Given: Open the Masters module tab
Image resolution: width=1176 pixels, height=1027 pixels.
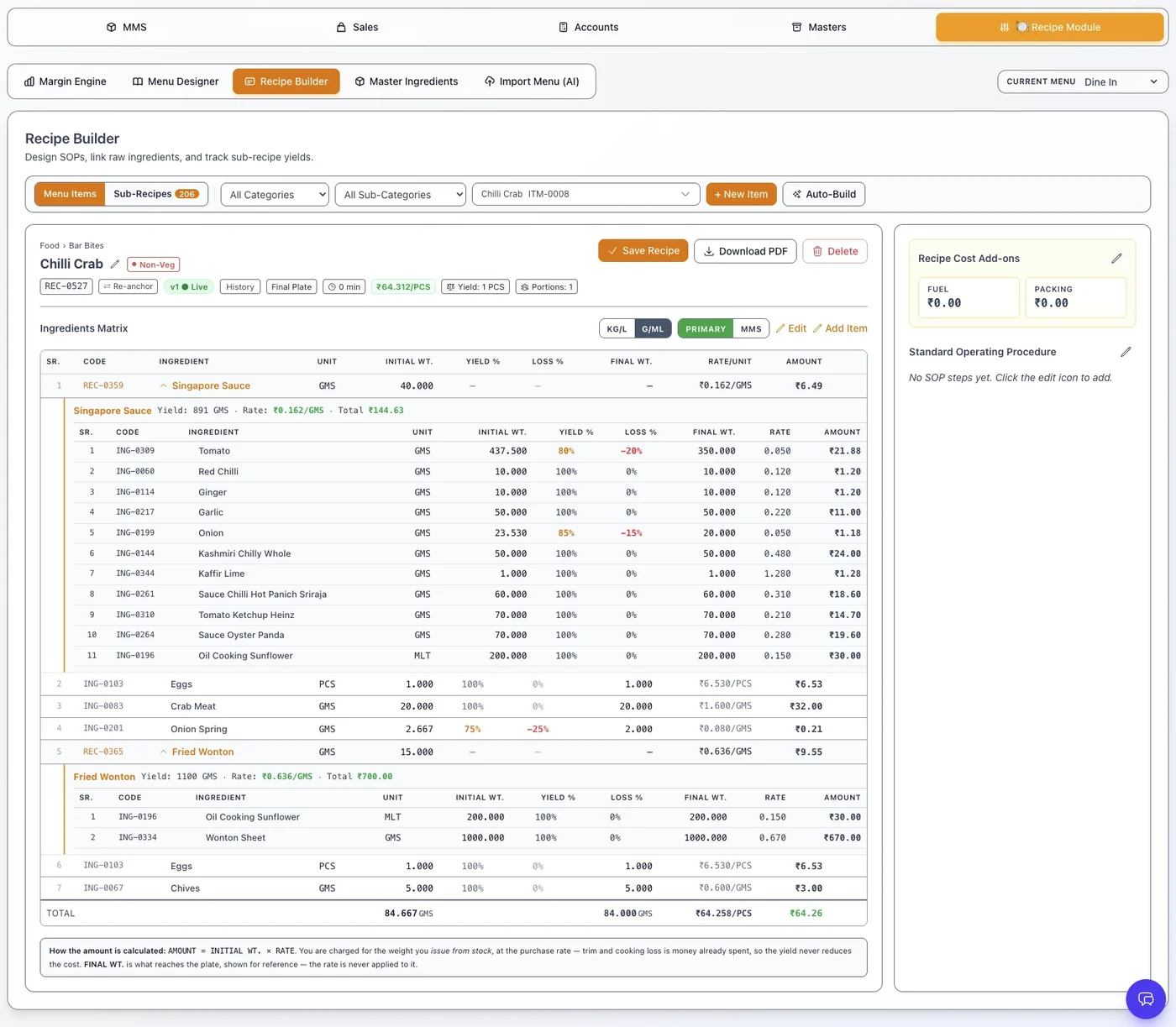Looking at the screenshot, I should click(x=819, y=27).
